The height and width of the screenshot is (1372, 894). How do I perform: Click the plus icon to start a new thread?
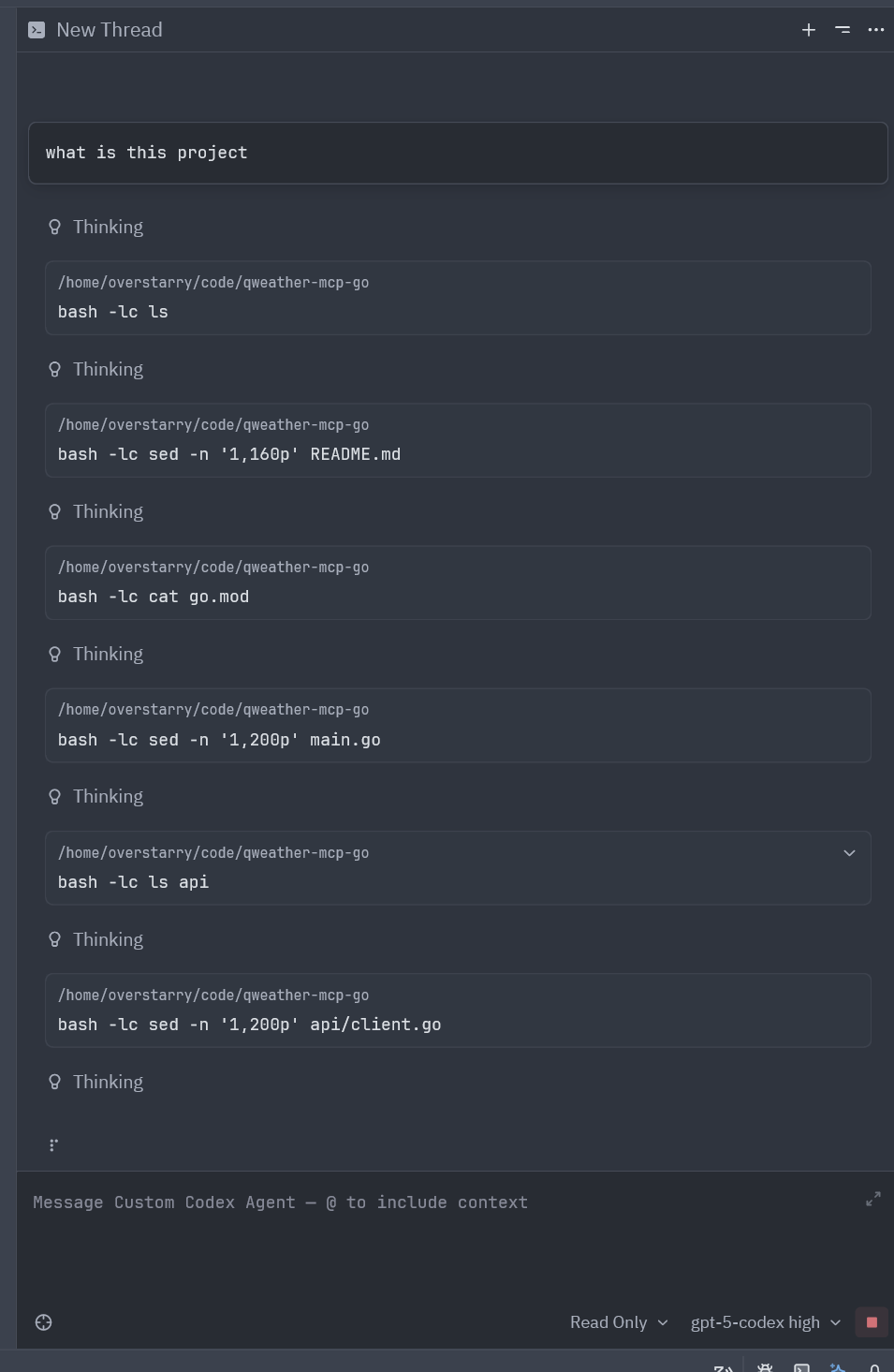tap(809, 30)
